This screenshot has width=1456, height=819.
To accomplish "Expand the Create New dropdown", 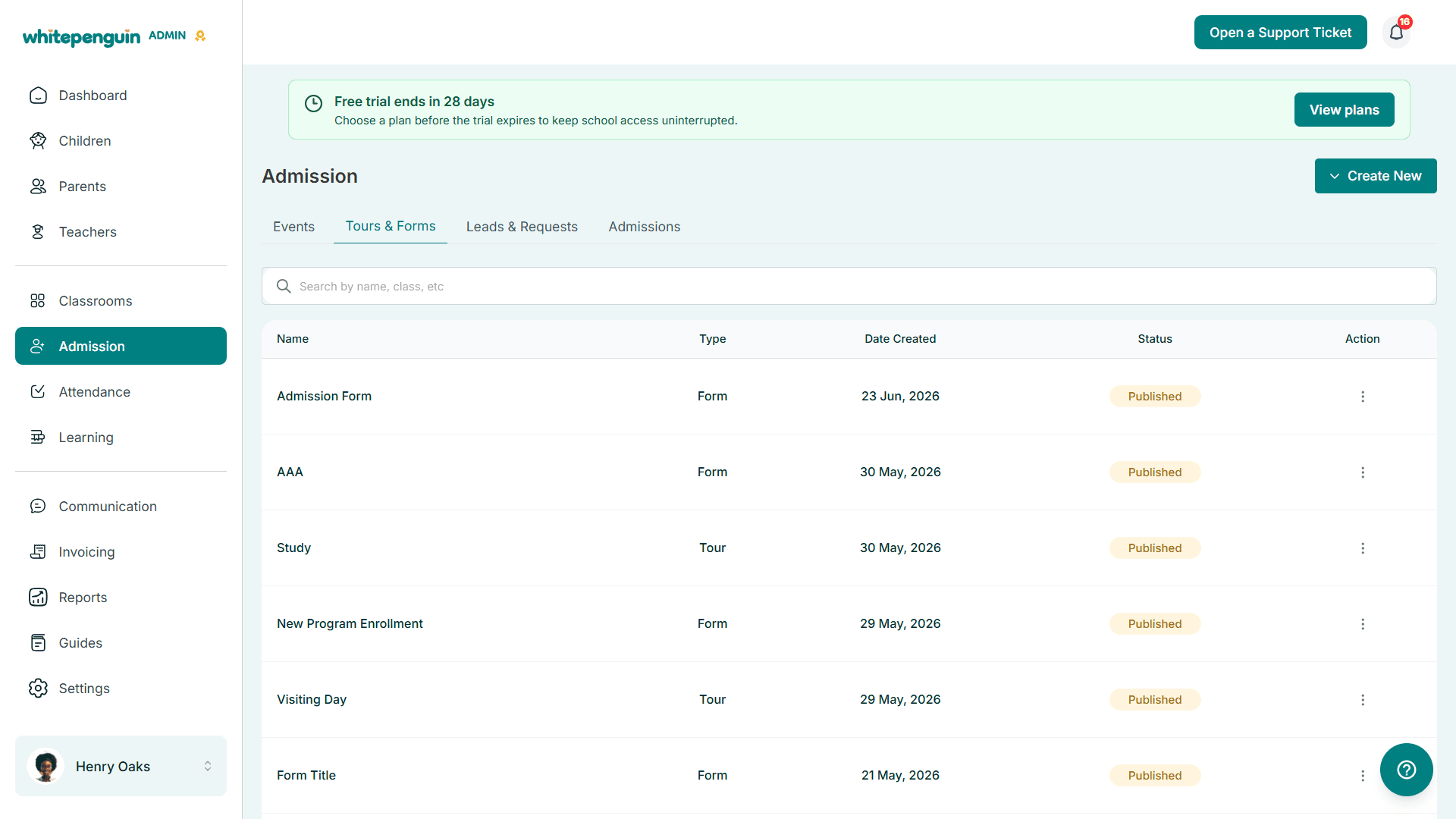I will pyautogui.click(x=1375, y=176).
